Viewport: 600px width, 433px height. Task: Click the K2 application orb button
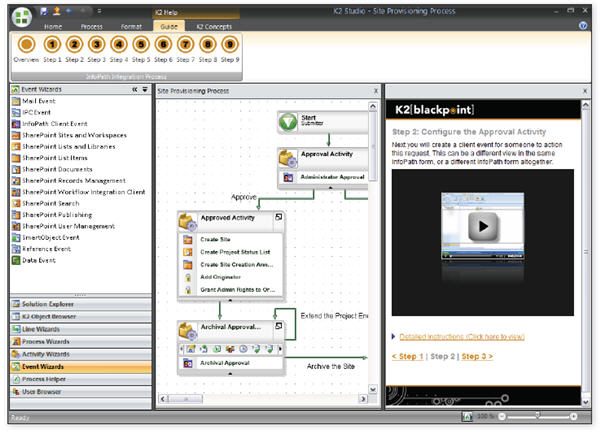(18, 17)
